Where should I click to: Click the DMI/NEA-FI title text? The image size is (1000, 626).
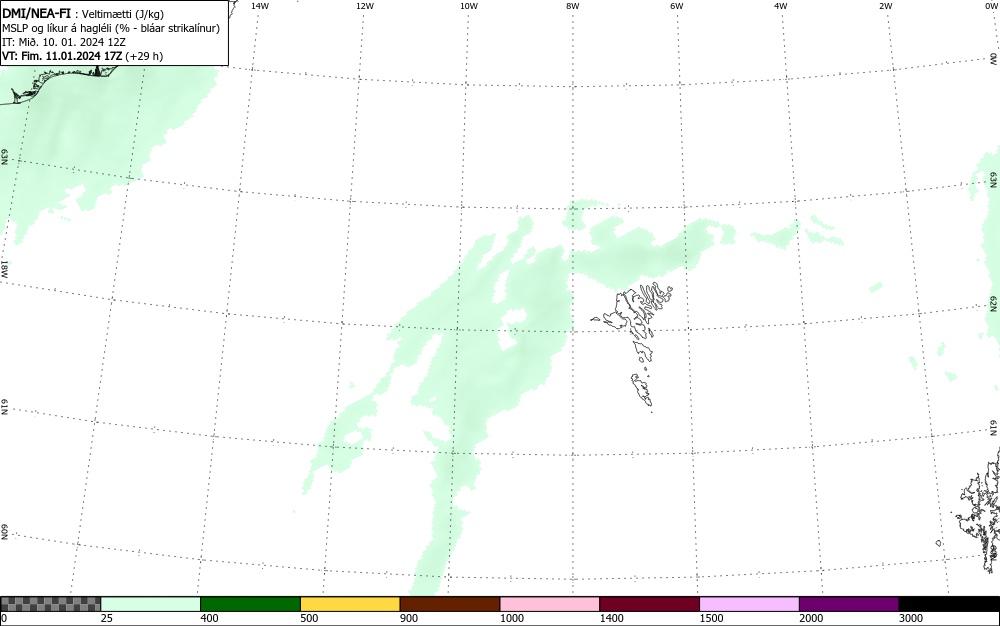[36, 13]
